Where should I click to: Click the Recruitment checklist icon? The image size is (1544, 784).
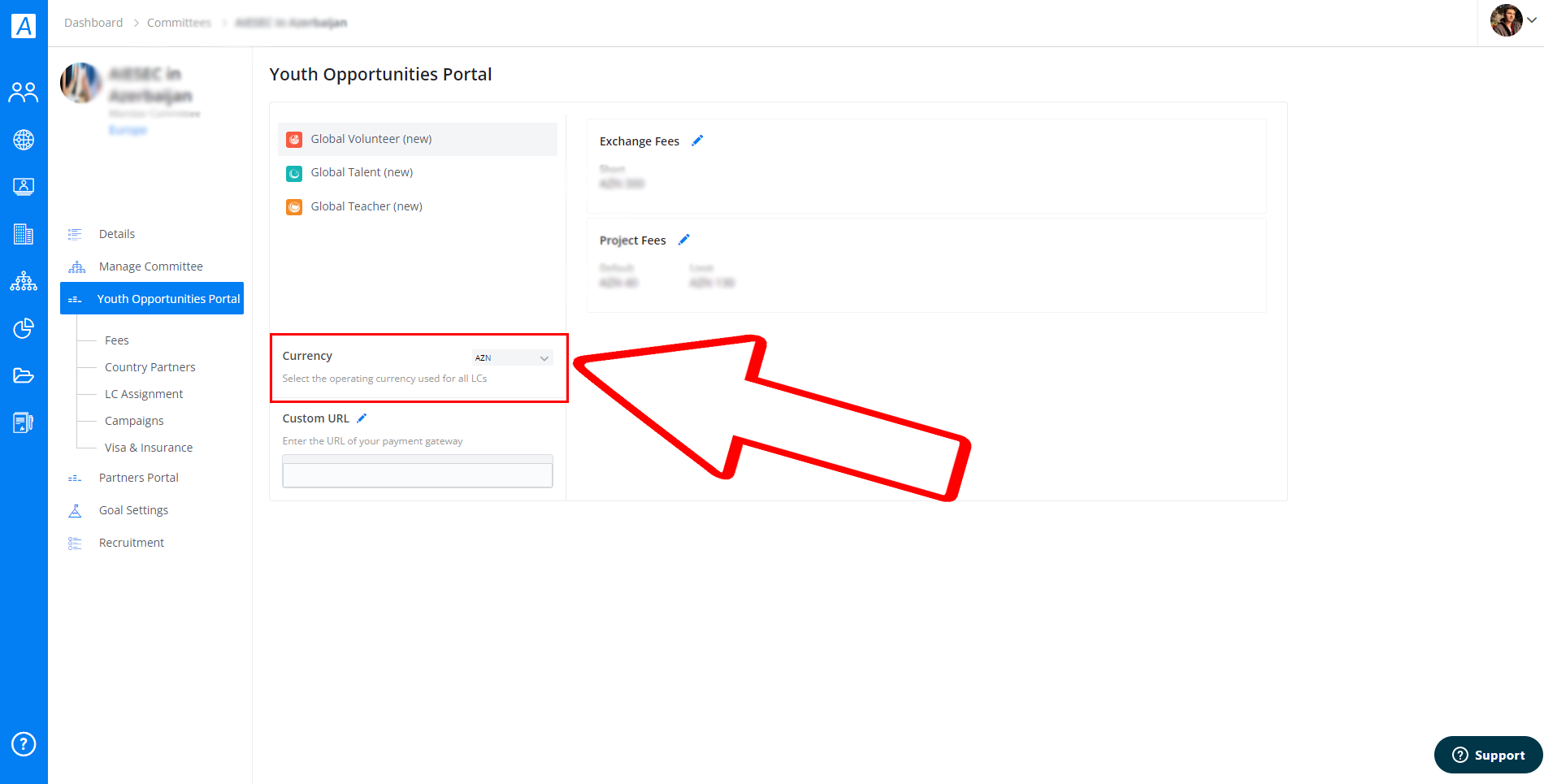75,543
